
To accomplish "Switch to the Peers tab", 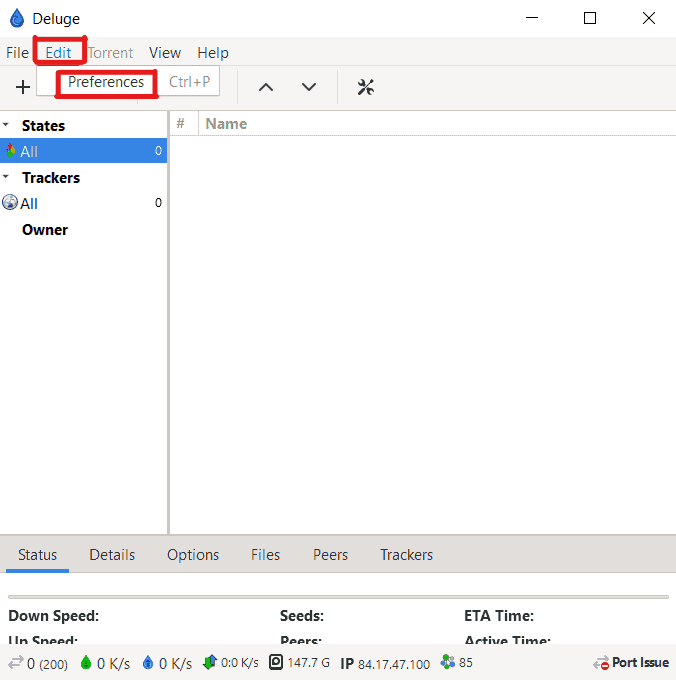I will pyautogui.click(x=330, y=555).
